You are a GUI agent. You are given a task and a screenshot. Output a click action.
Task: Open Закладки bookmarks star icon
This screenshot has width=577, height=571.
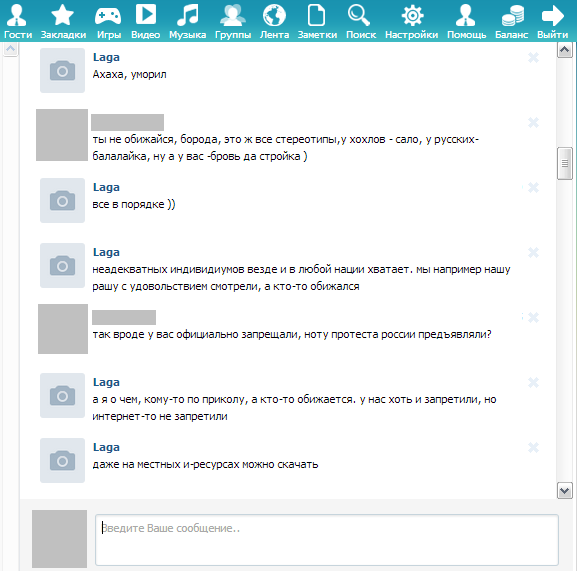point(63,21)
